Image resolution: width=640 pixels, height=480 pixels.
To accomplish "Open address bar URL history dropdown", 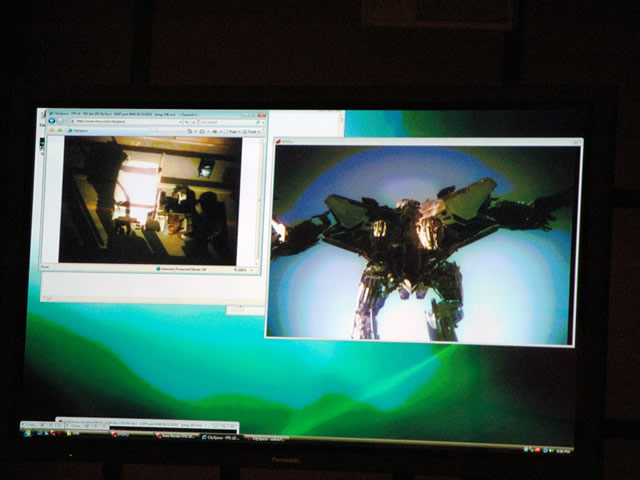I will click(x=180, y=122).
